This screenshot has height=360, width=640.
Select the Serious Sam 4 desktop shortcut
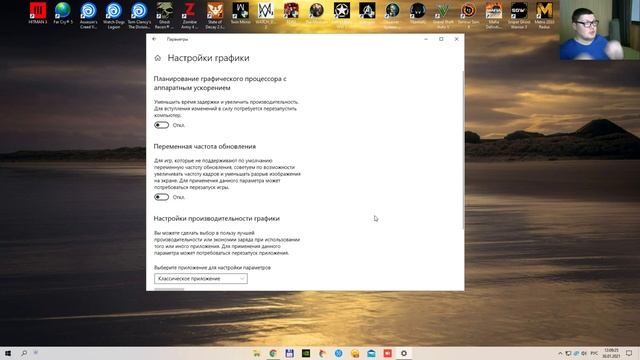pos(468,16)
